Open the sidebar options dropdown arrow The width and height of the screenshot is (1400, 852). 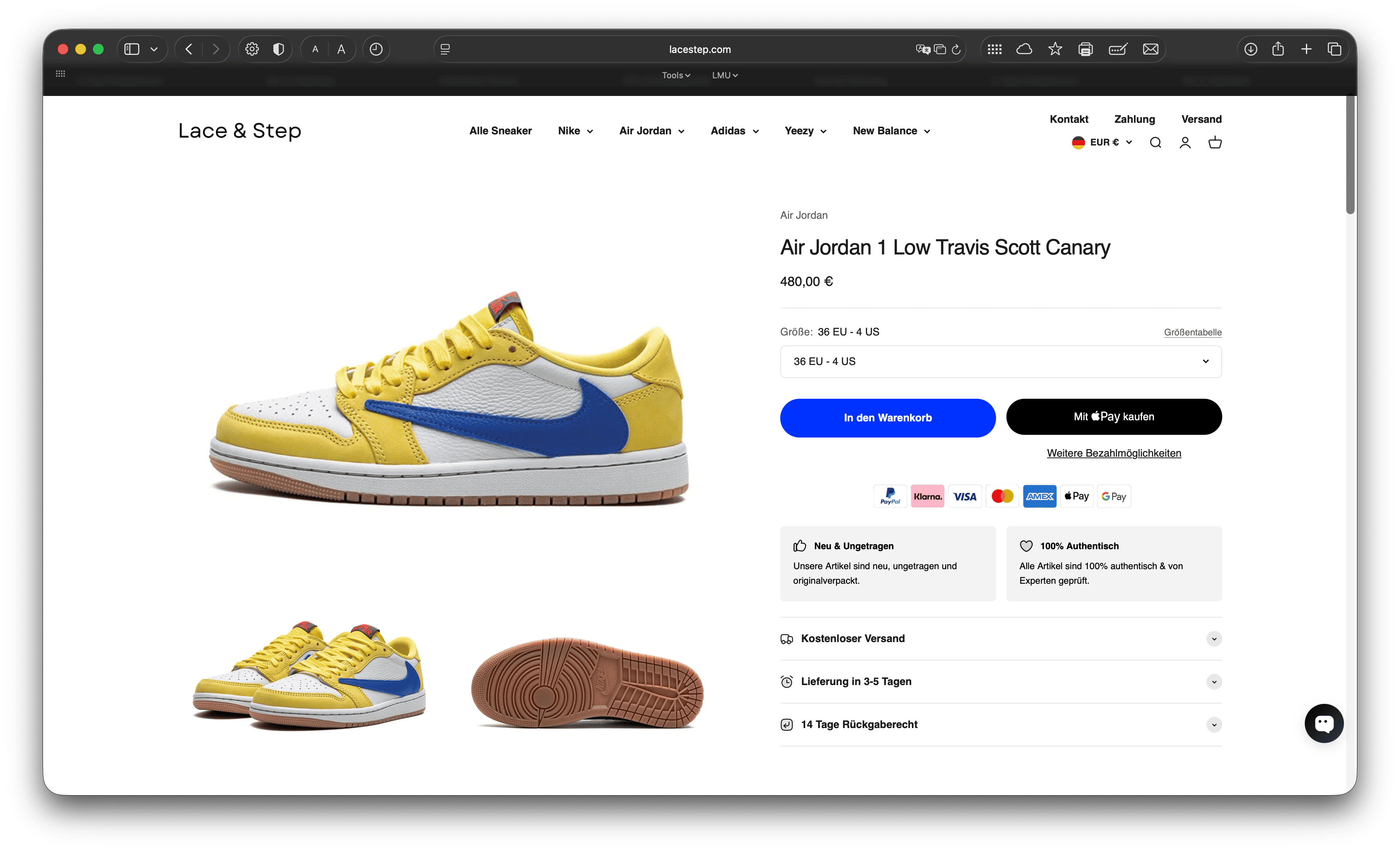(154, 50)
